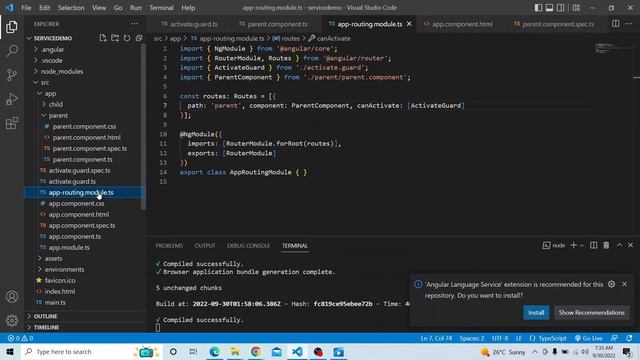Open Microsoft Edge from taskbar
The height and width of the screenshot is (360, 640).
[x=214, y=352]
